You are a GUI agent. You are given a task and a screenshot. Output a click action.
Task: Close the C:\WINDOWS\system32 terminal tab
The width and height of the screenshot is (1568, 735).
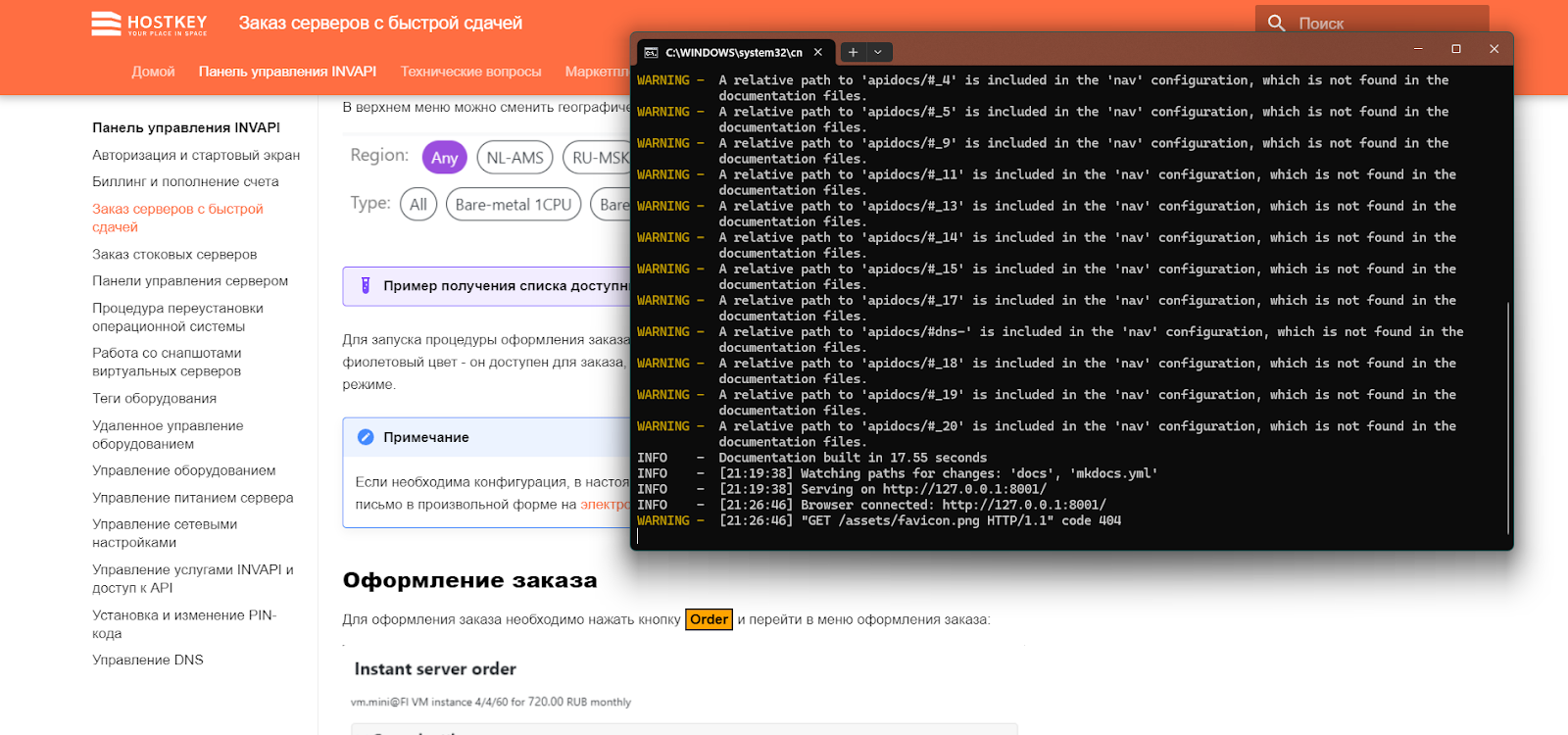point(818,52)
